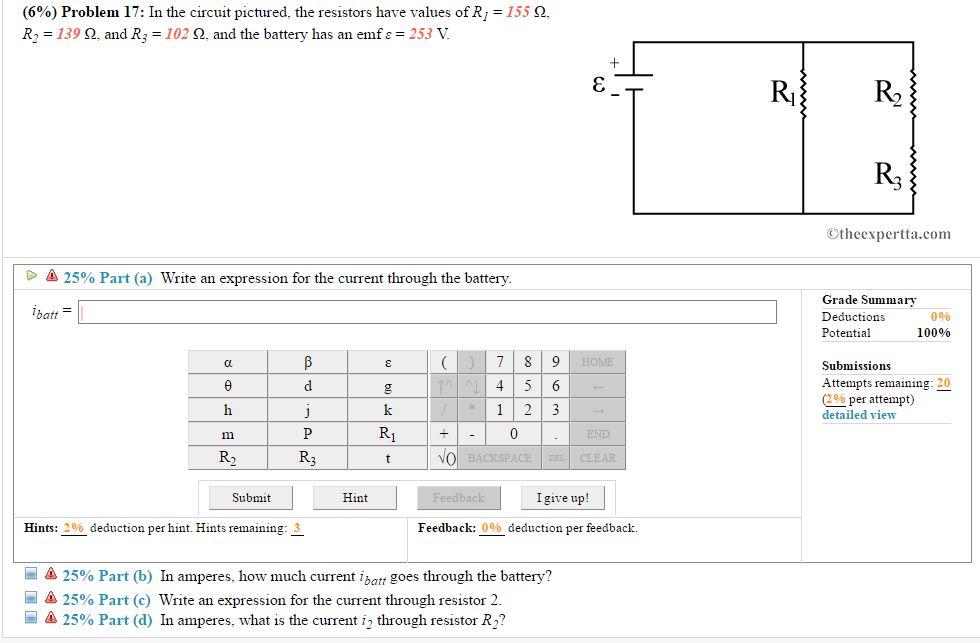Viewport: 980px width, 643px height.
Task: Select the superscript (↑^) keypad key
Action: point(444,385)
